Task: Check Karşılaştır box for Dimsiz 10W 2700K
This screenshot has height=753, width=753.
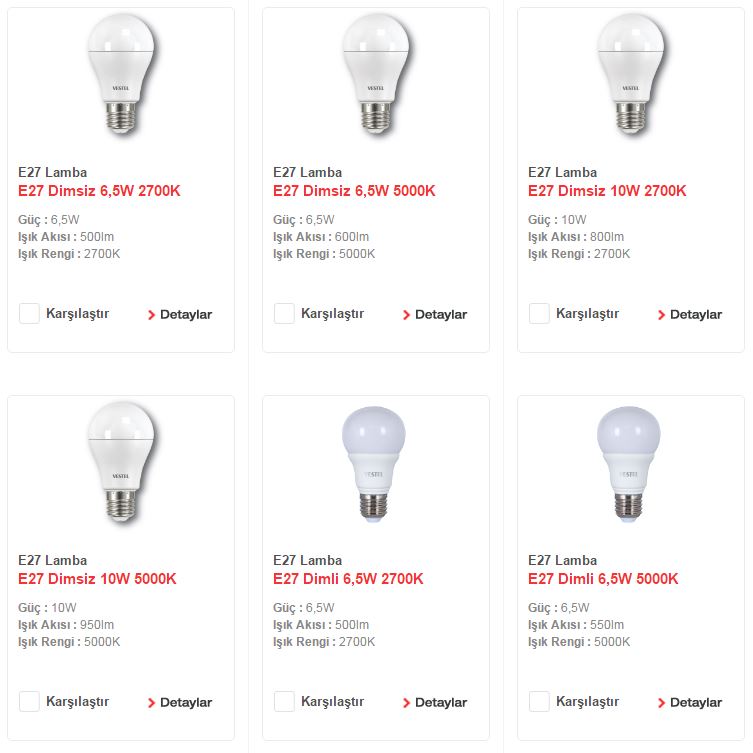Action: 539,314
